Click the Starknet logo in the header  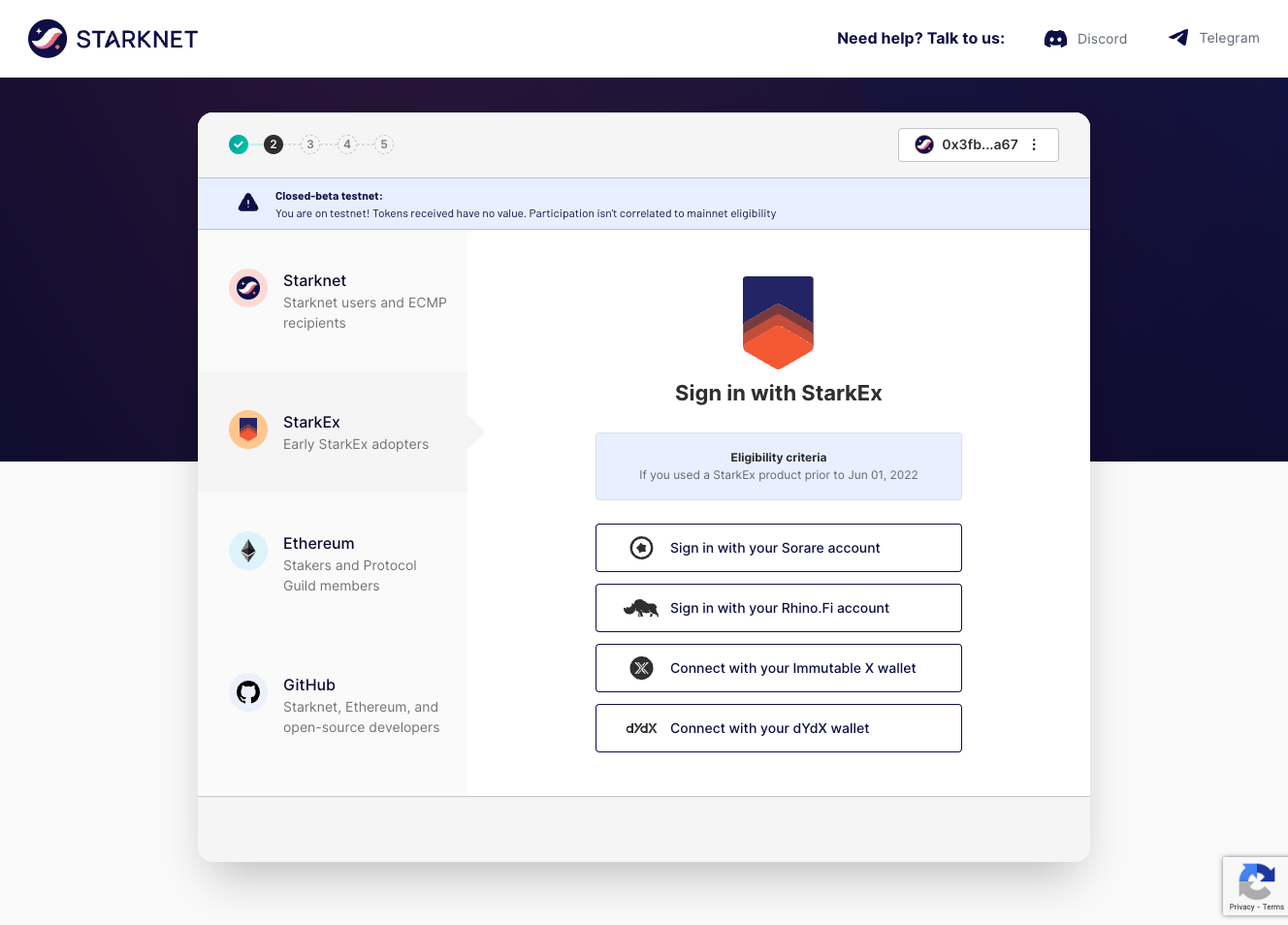coord(113,39)
